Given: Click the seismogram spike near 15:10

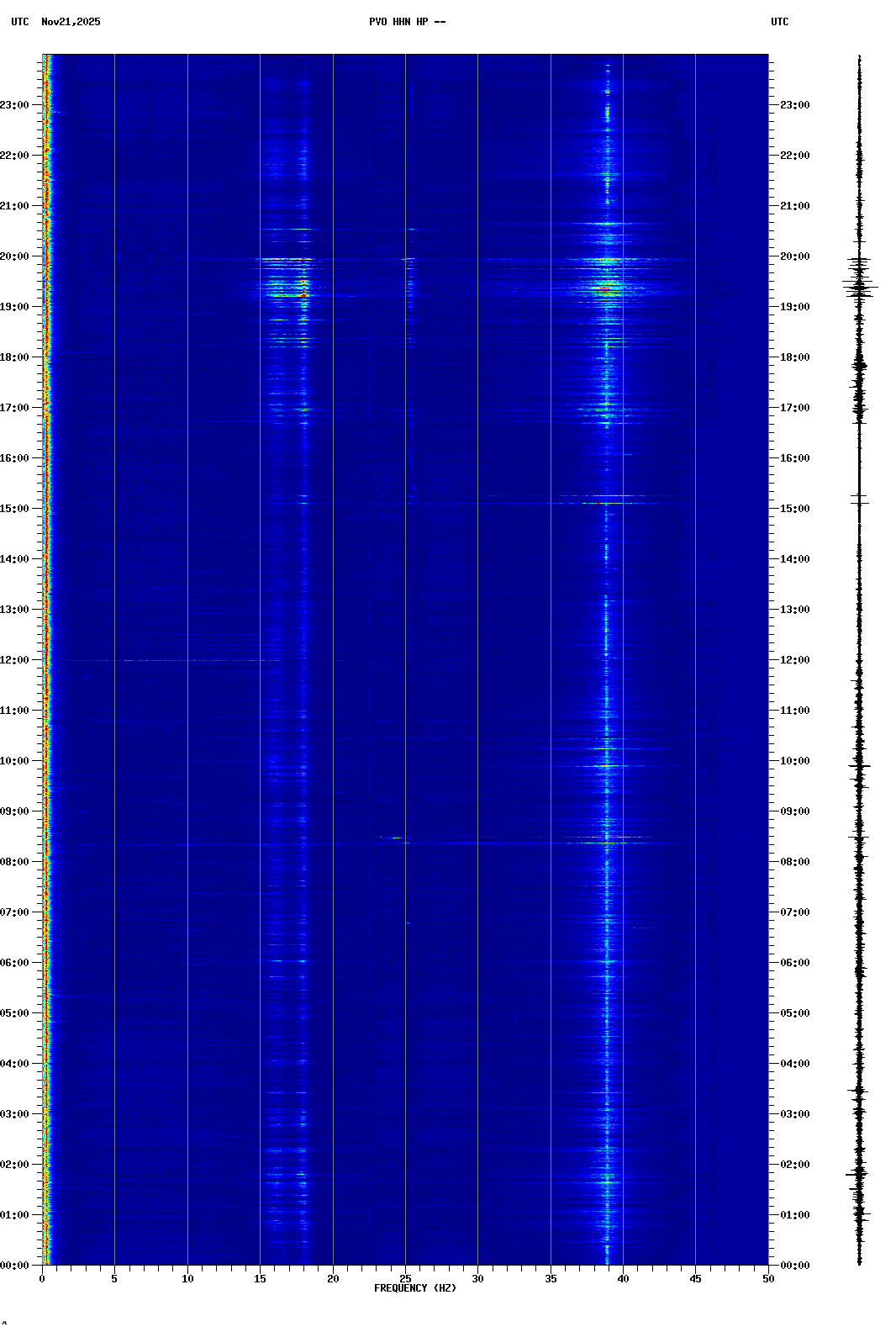Looking at the screenshot, I should pyautogui.click(x=859, y=500).
